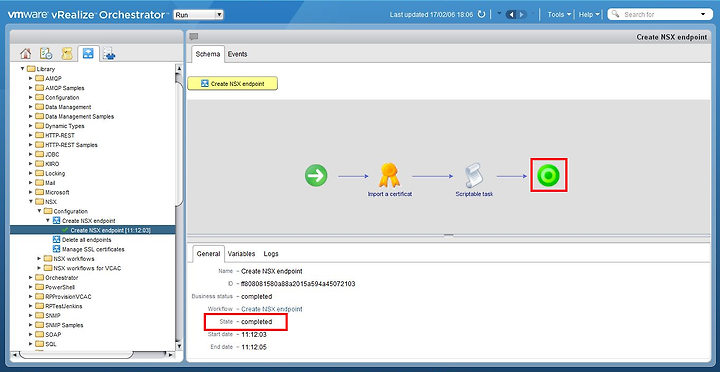
Task: Select the Manage SSL certificates workflow
Action: (93, 249)
